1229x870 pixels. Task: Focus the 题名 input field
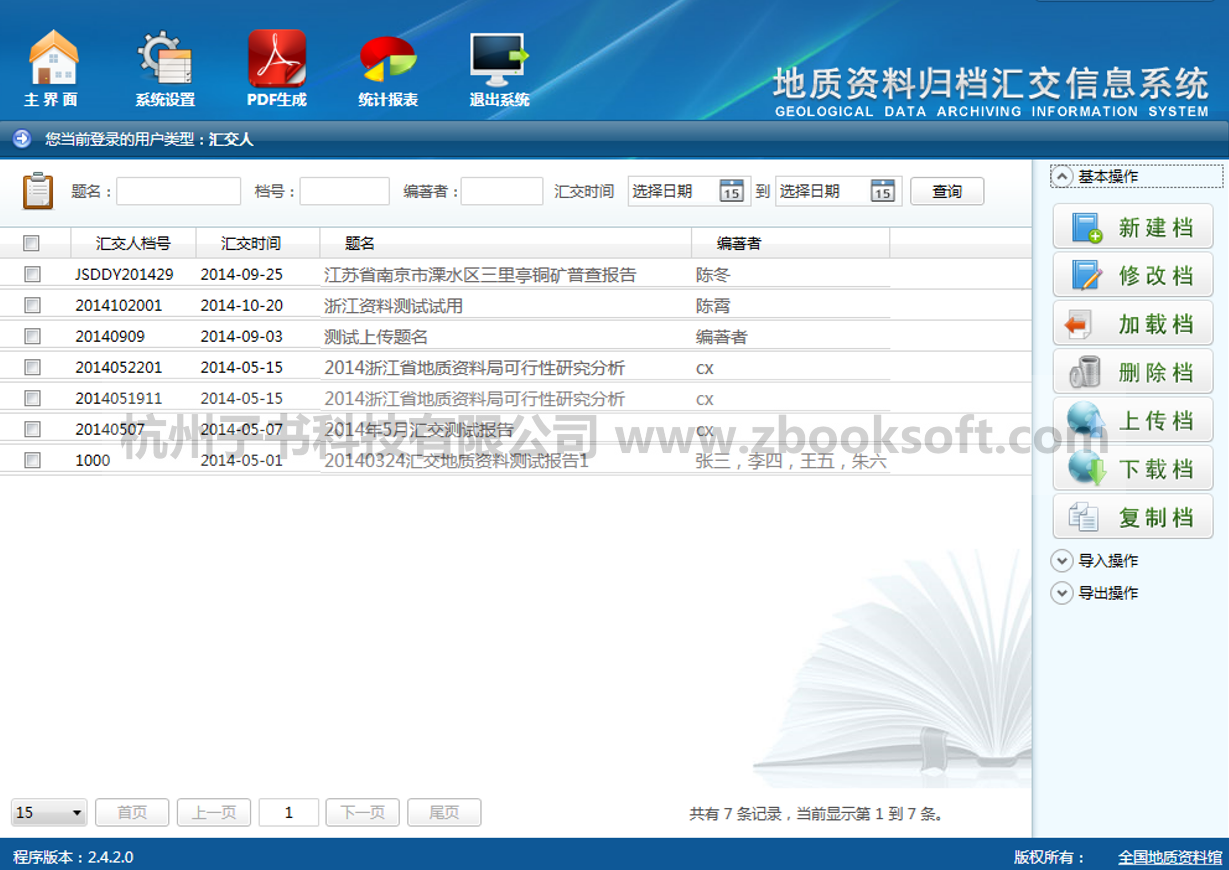pyautogui.click(x=179, y=191)
